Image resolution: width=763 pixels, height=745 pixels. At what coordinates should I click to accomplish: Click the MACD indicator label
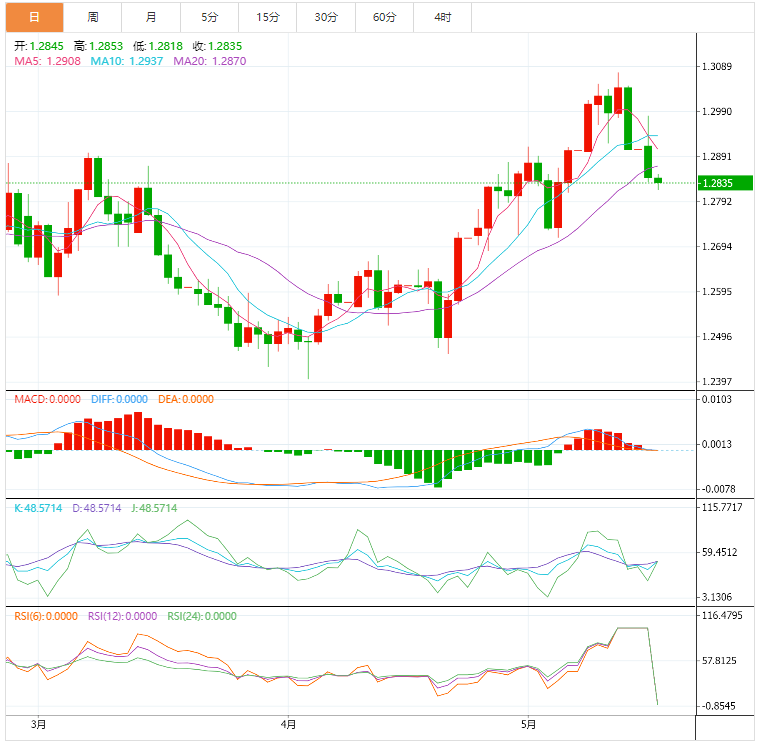tap(47, 399)
